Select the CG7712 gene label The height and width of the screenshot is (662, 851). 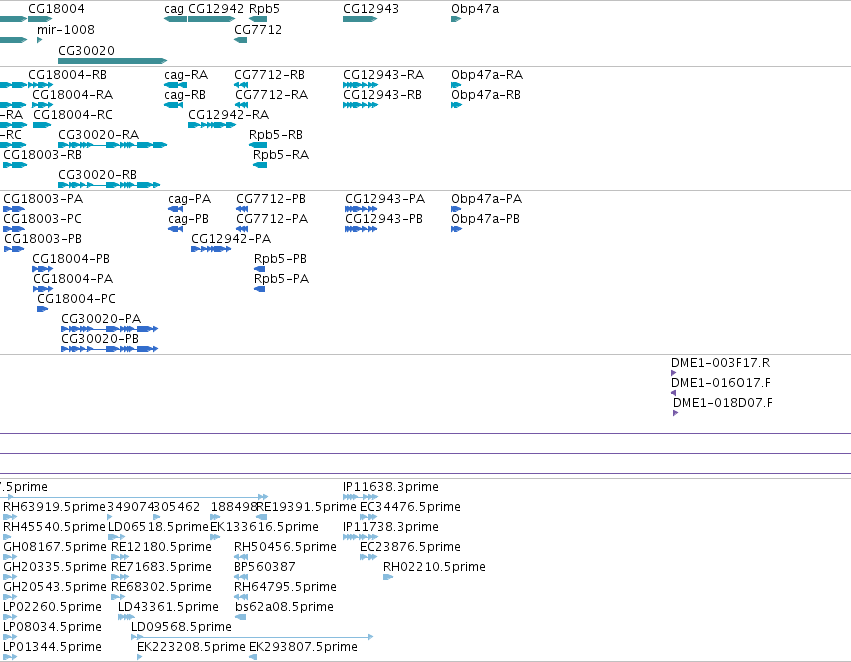tap(258, 30)
